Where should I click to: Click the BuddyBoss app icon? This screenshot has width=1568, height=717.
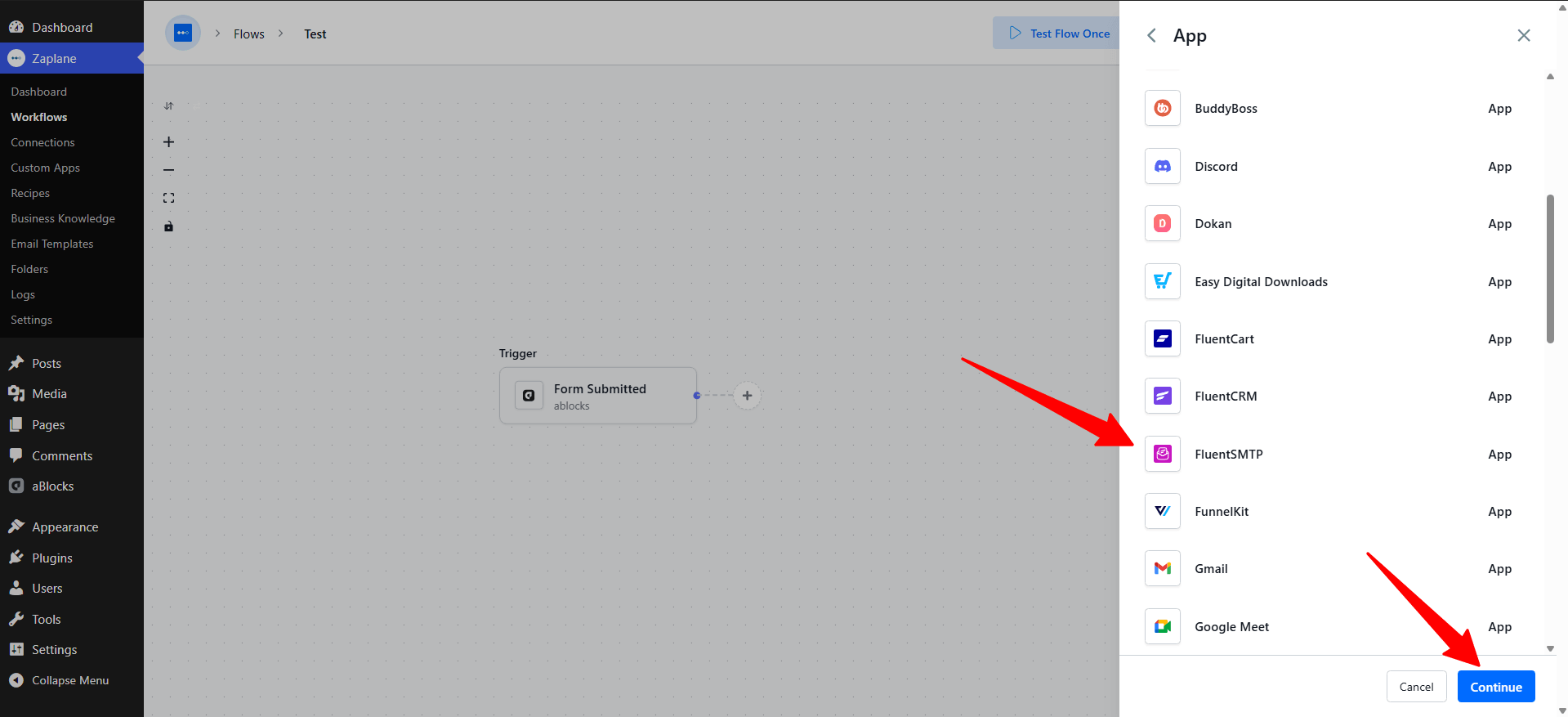point(1162,108)
